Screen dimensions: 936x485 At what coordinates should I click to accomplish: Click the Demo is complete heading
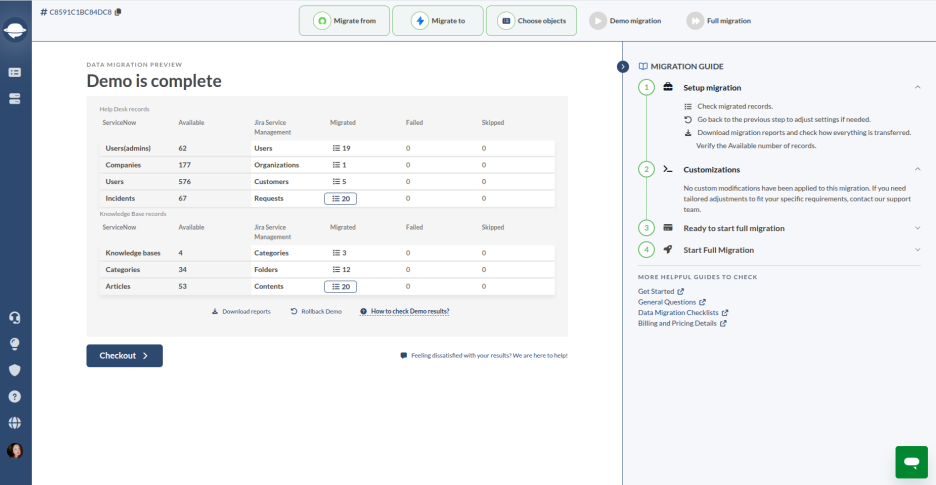click(154, 81)
